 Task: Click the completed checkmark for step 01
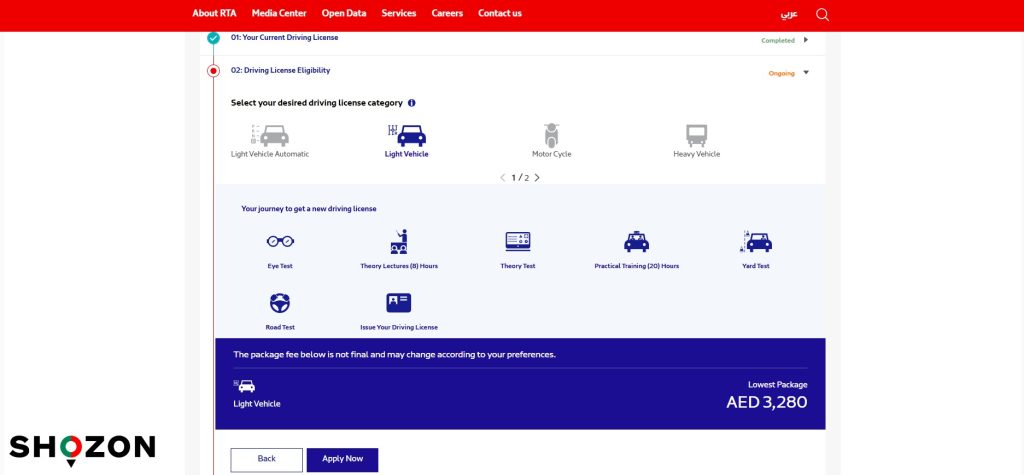point(214,38)
